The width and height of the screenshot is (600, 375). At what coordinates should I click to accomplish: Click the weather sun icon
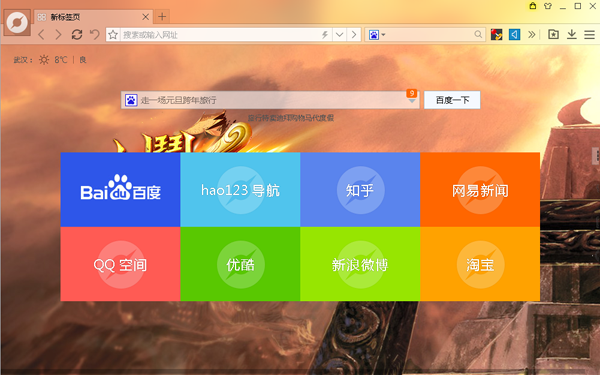tap(44, 60)
